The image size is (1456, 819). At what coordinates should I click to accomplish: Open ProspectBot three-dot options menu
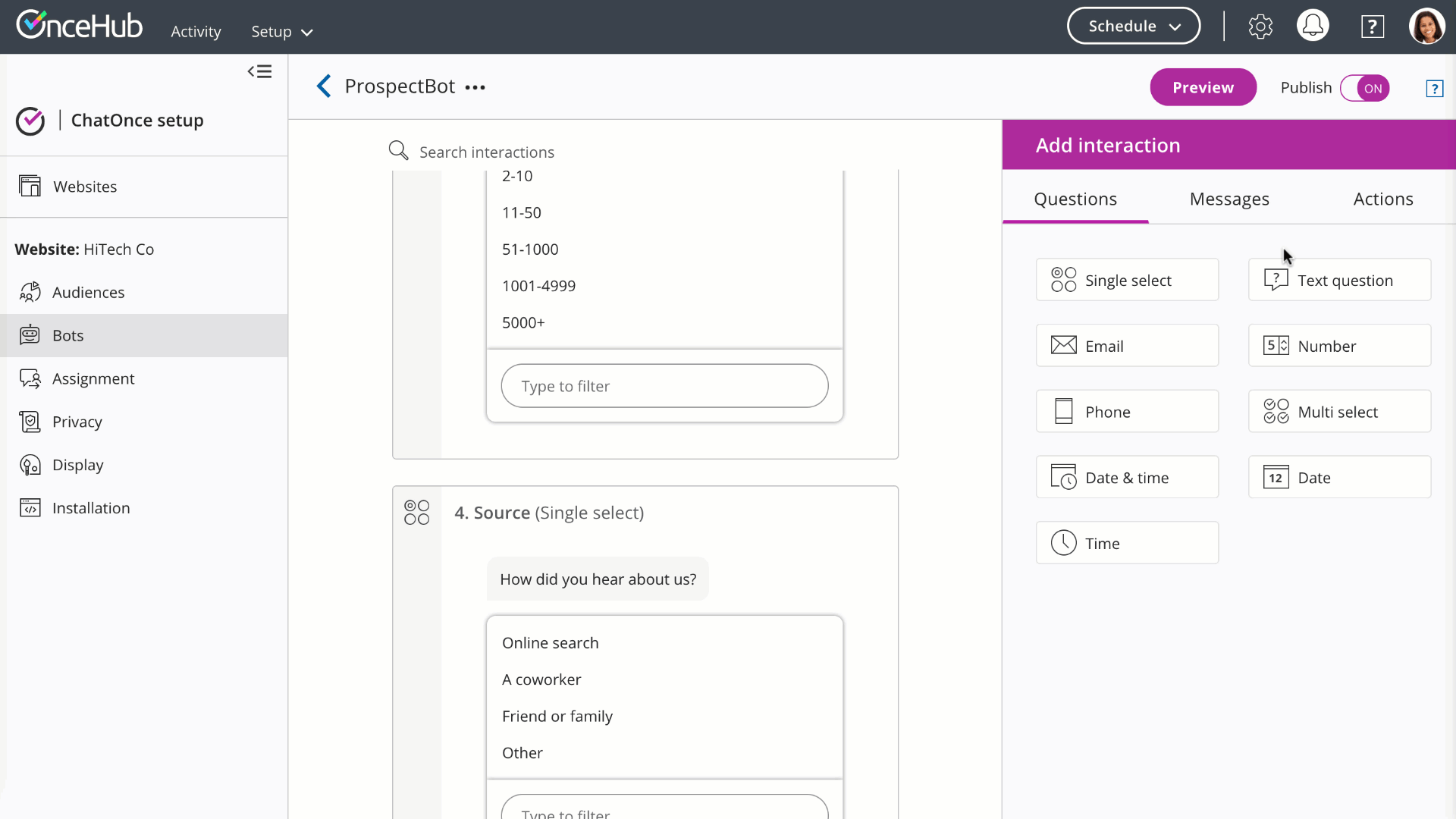pyautogui.click(x=475, y=88)
